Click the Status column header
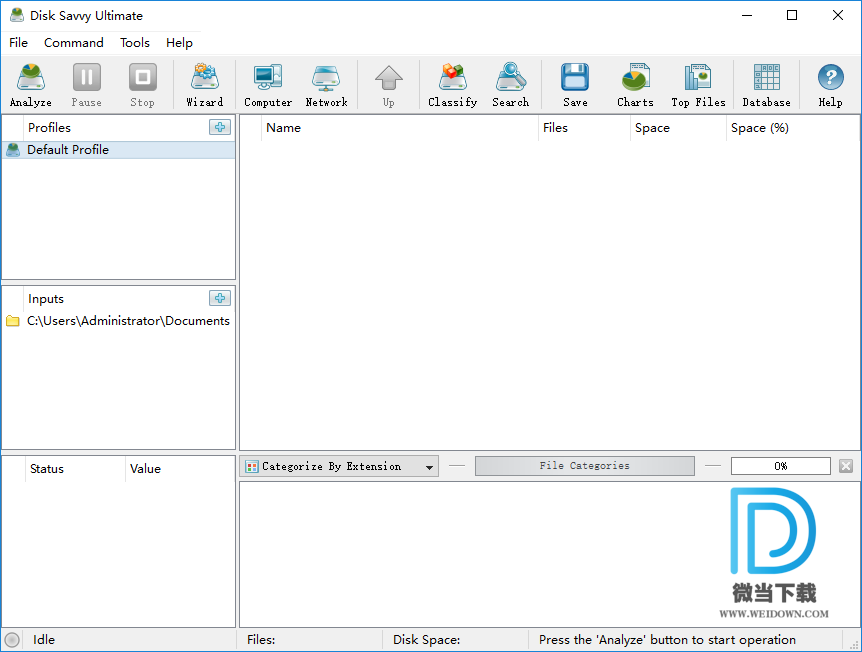The width and height of the screenshot is (862, 652). click(x=75, y=469)
